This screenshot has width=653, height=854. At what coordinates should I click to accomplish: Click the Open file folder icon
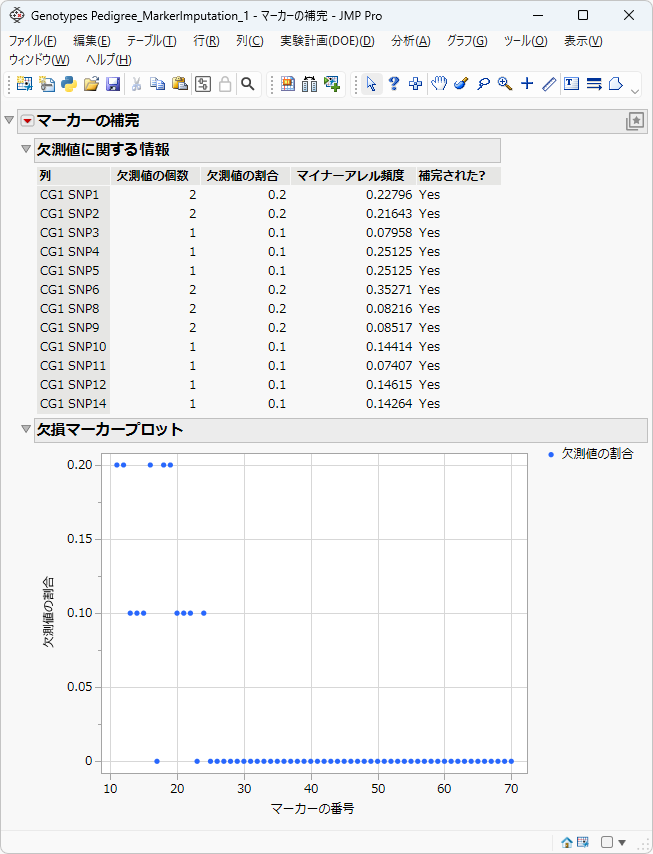91,84
